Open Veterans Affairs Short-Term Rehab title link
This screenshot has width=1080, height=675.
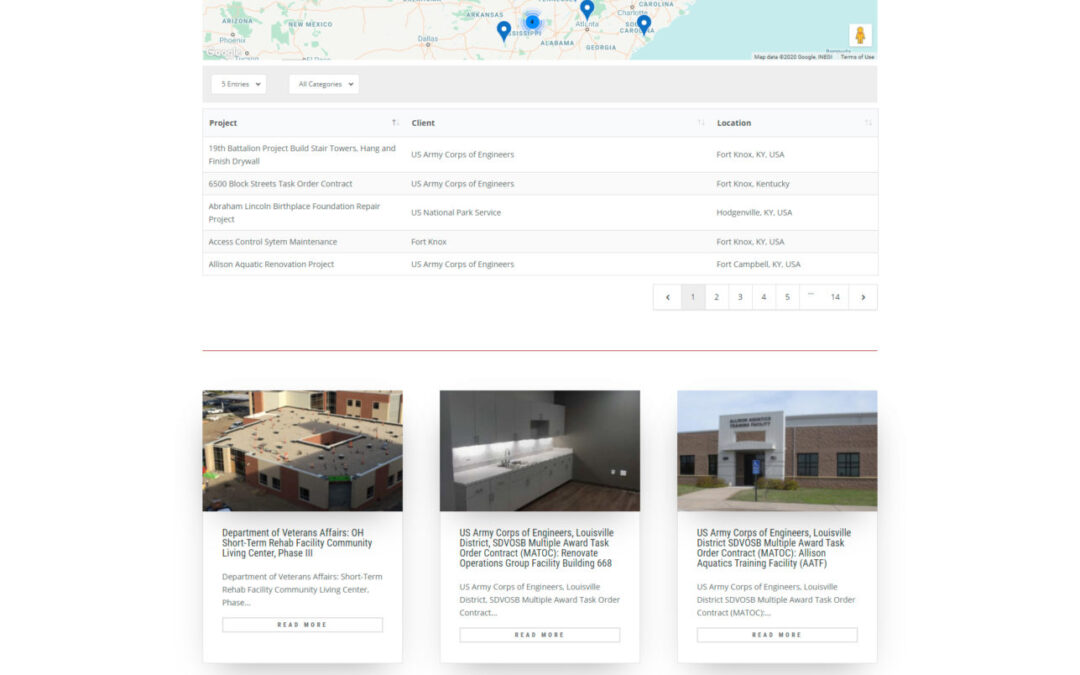coord(297,543)
